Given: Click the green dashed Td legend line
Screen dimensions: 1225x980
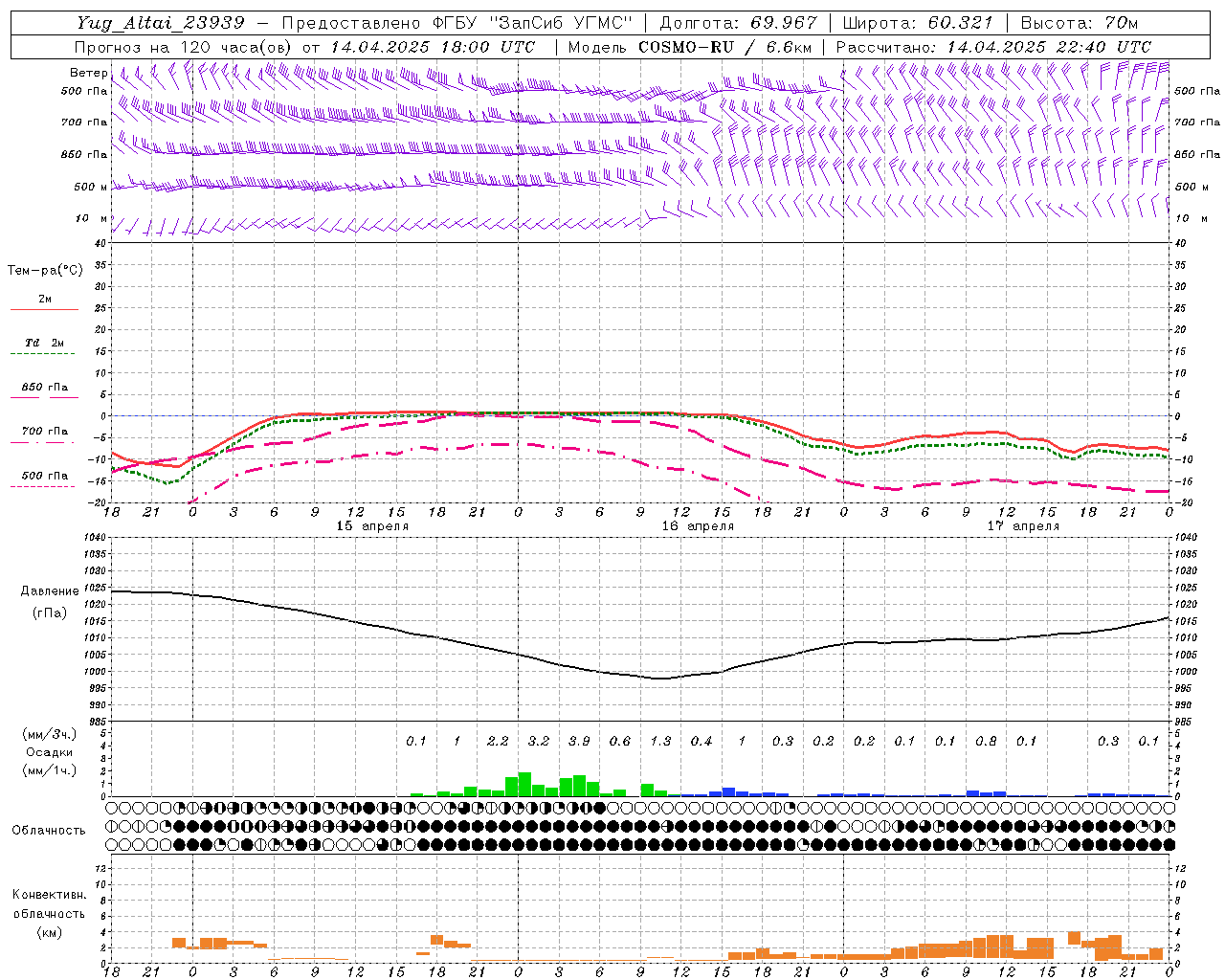Looking at the screenshot, I should [42, 354].
